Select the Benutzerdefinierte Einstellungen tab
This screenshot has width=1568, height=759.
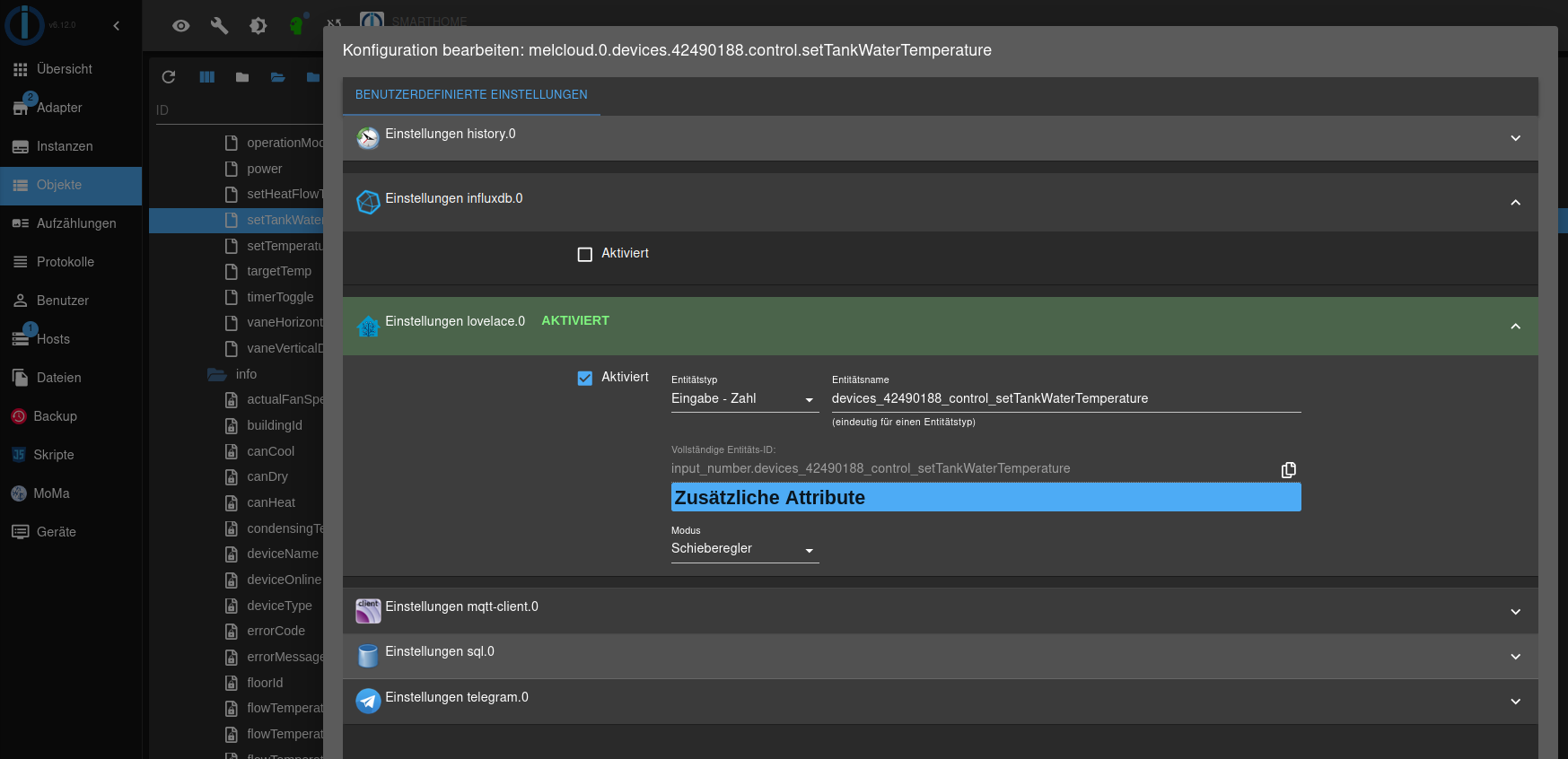[471, 95]
